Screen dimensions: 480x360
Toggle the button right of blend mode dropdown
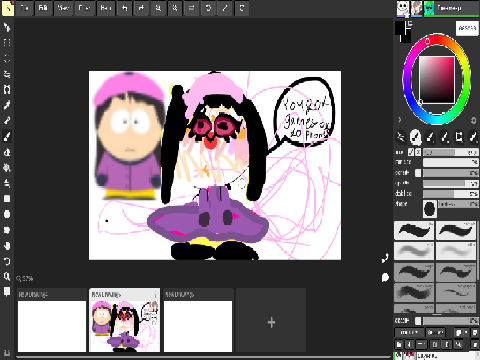pyautogui.click(x=436, y=332)
